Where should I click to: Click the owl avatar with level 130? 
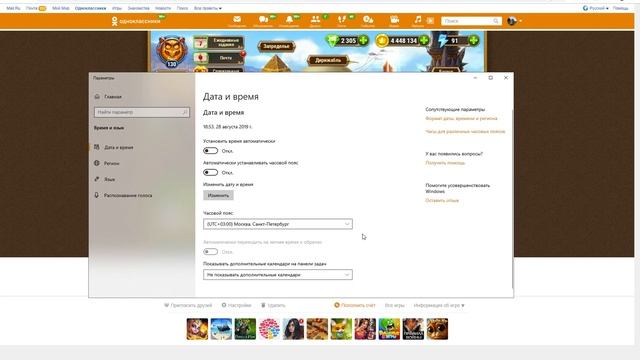tap(172, 51)
